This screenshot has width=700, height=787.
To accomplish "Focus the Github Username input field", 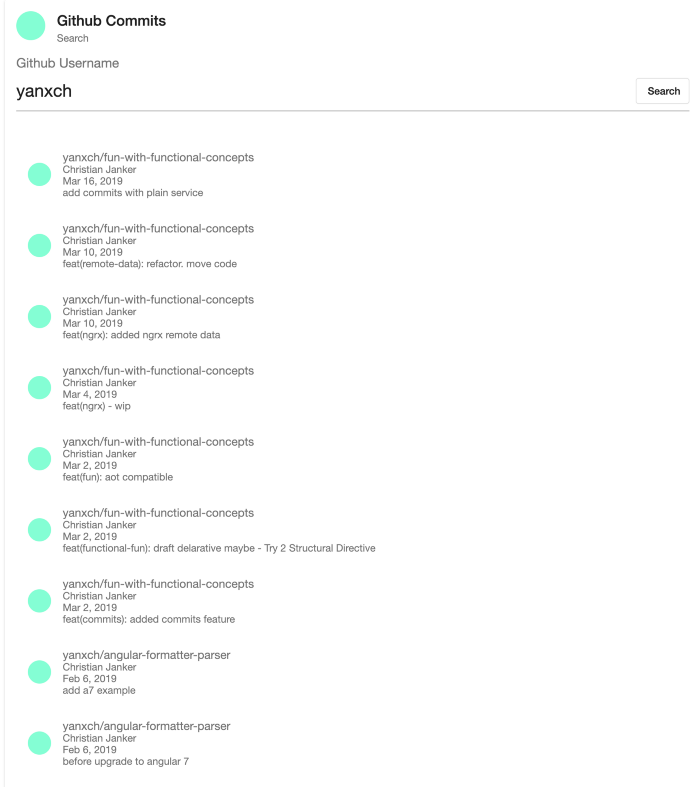I will click(x=320, y=92).
